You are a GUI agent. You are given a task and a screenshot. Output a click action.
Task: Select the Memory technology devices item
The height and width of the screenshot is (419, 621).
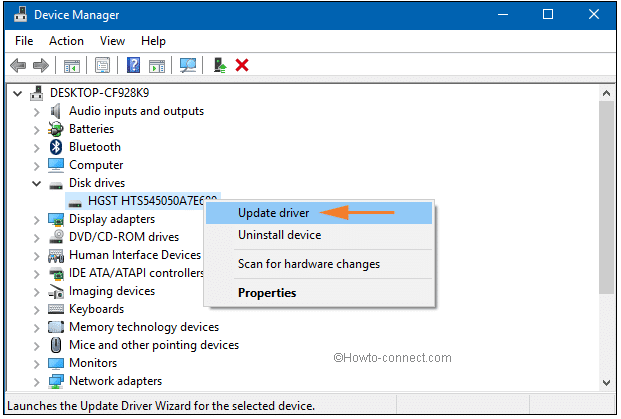(143, 327)
